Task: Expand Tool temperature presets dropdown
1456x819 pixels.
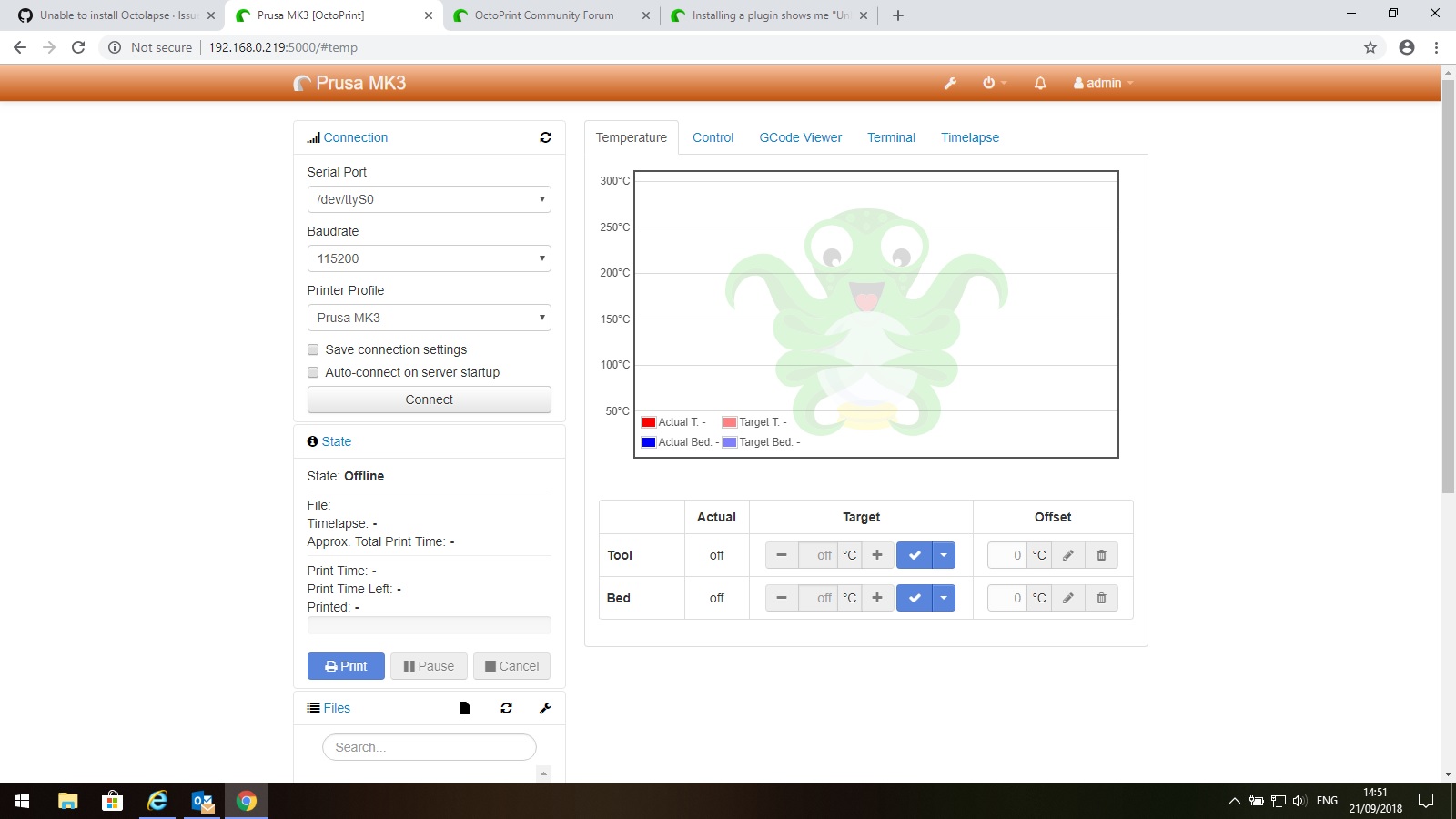Action: coord(944,555)
